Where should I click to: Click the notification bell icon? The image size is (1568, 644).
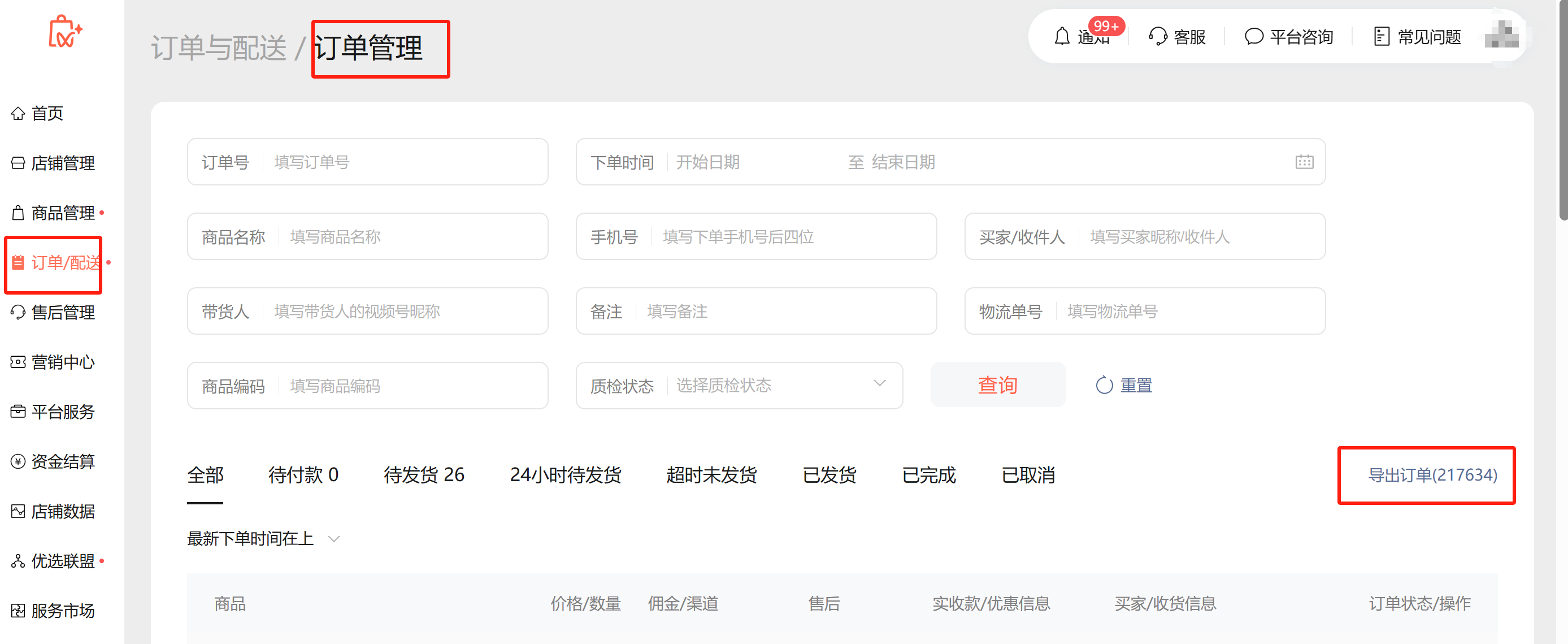pyautogui.click(x=1062, y=37)
